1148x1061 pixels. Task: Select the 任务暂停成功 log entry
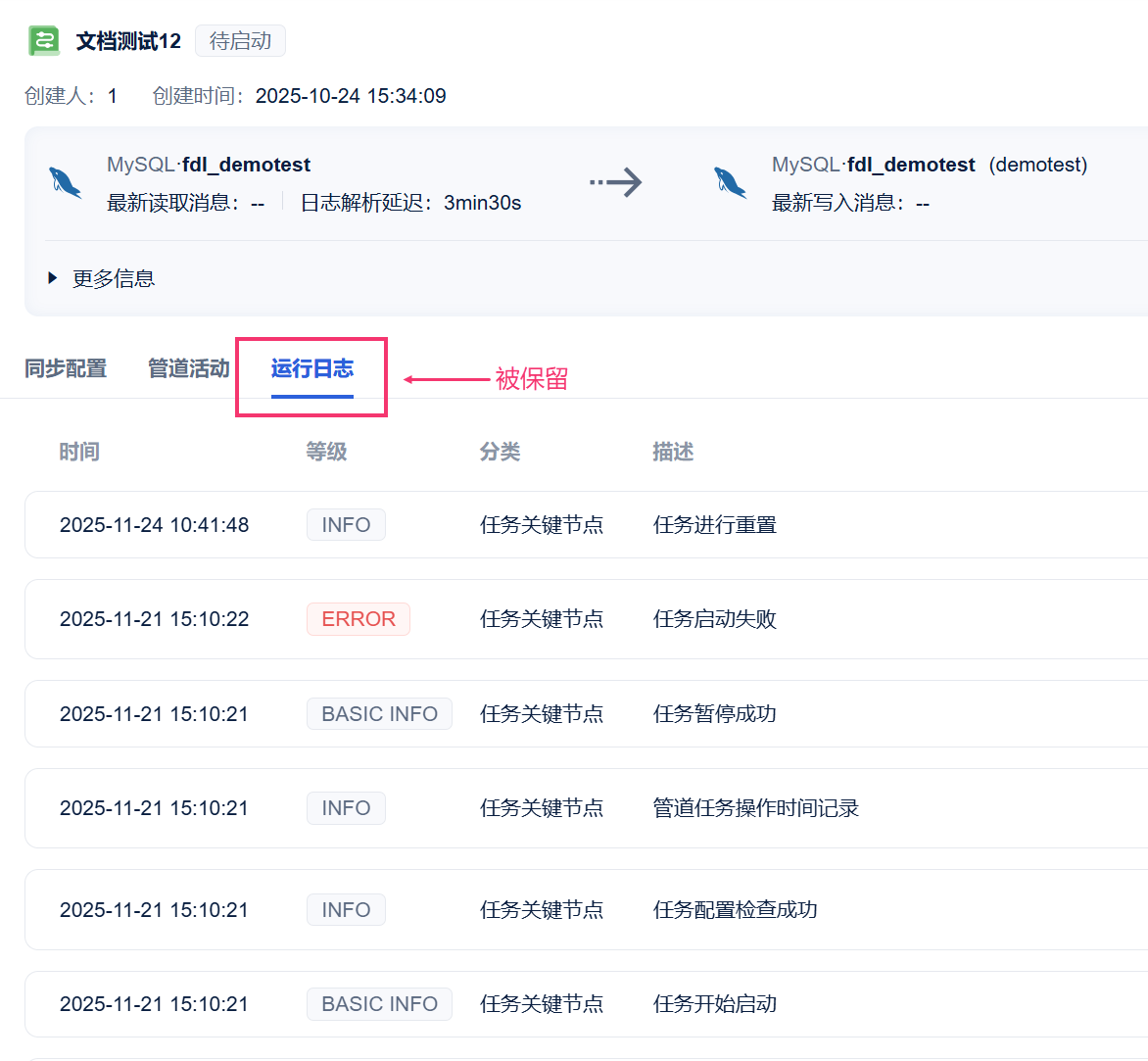point(714,714)
